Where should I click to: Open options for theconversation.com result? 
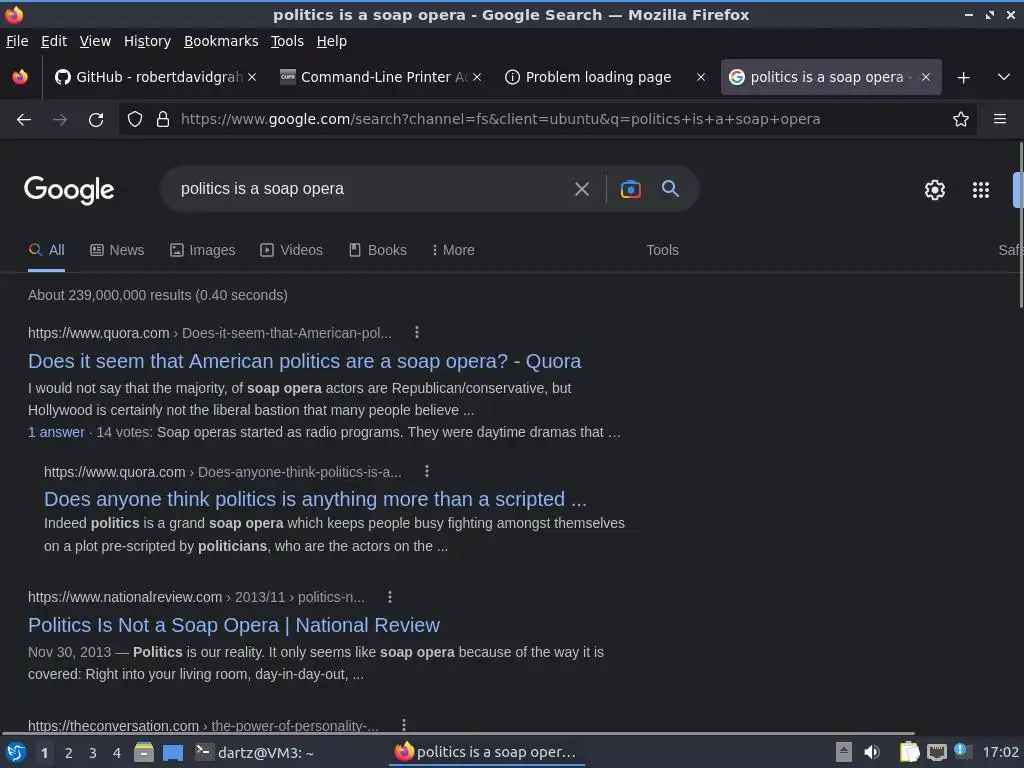404,725
